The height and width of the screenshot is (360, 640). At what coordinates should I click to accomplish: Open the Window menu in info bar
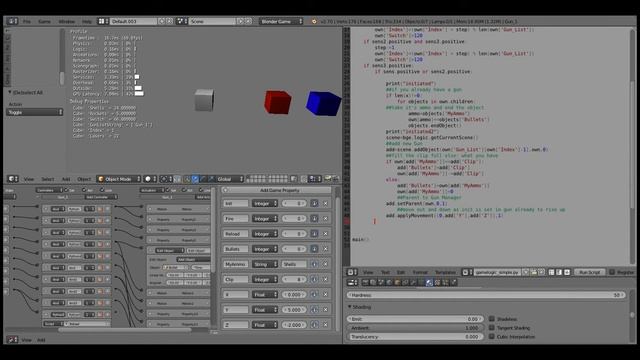pos(67,21)
